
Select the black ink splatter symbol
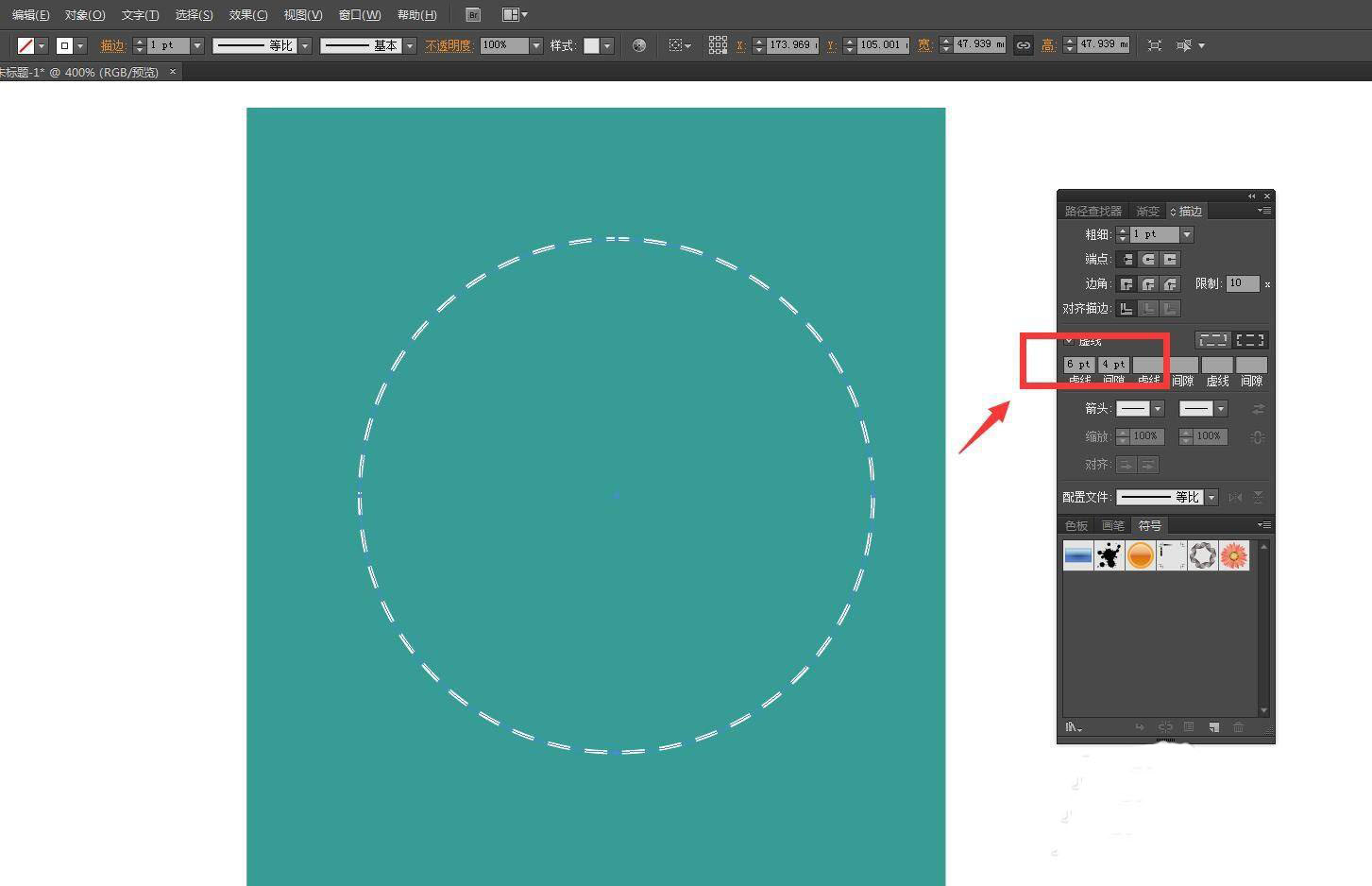coord(1109,555)
